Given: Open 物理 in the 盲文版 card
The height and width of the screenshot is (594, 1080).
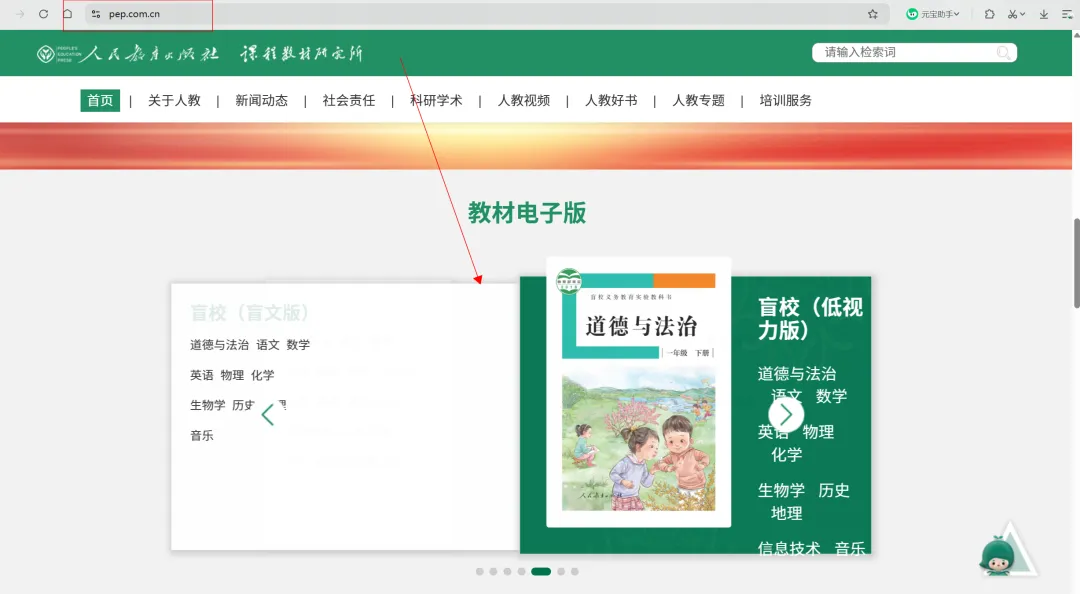Looking at the screenshot, I should coord(232,375).
